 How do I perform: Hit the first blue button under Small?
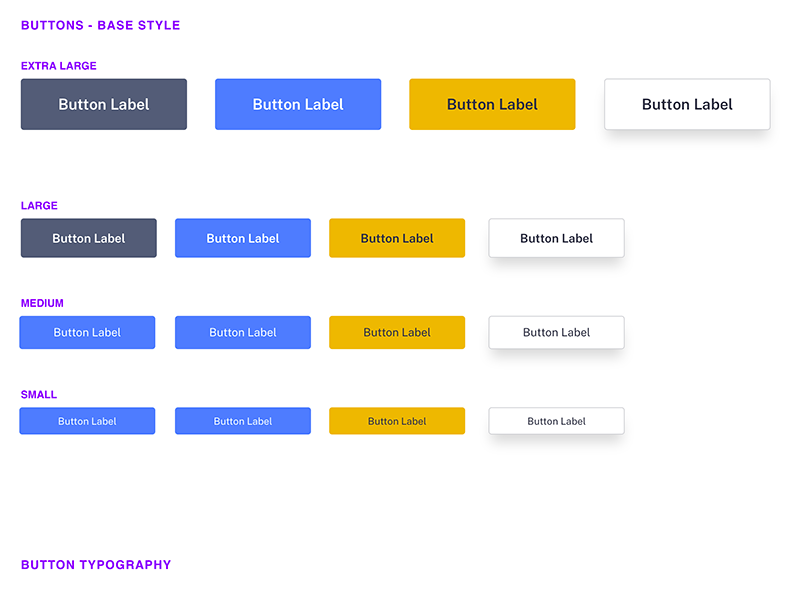click(87, 421)
